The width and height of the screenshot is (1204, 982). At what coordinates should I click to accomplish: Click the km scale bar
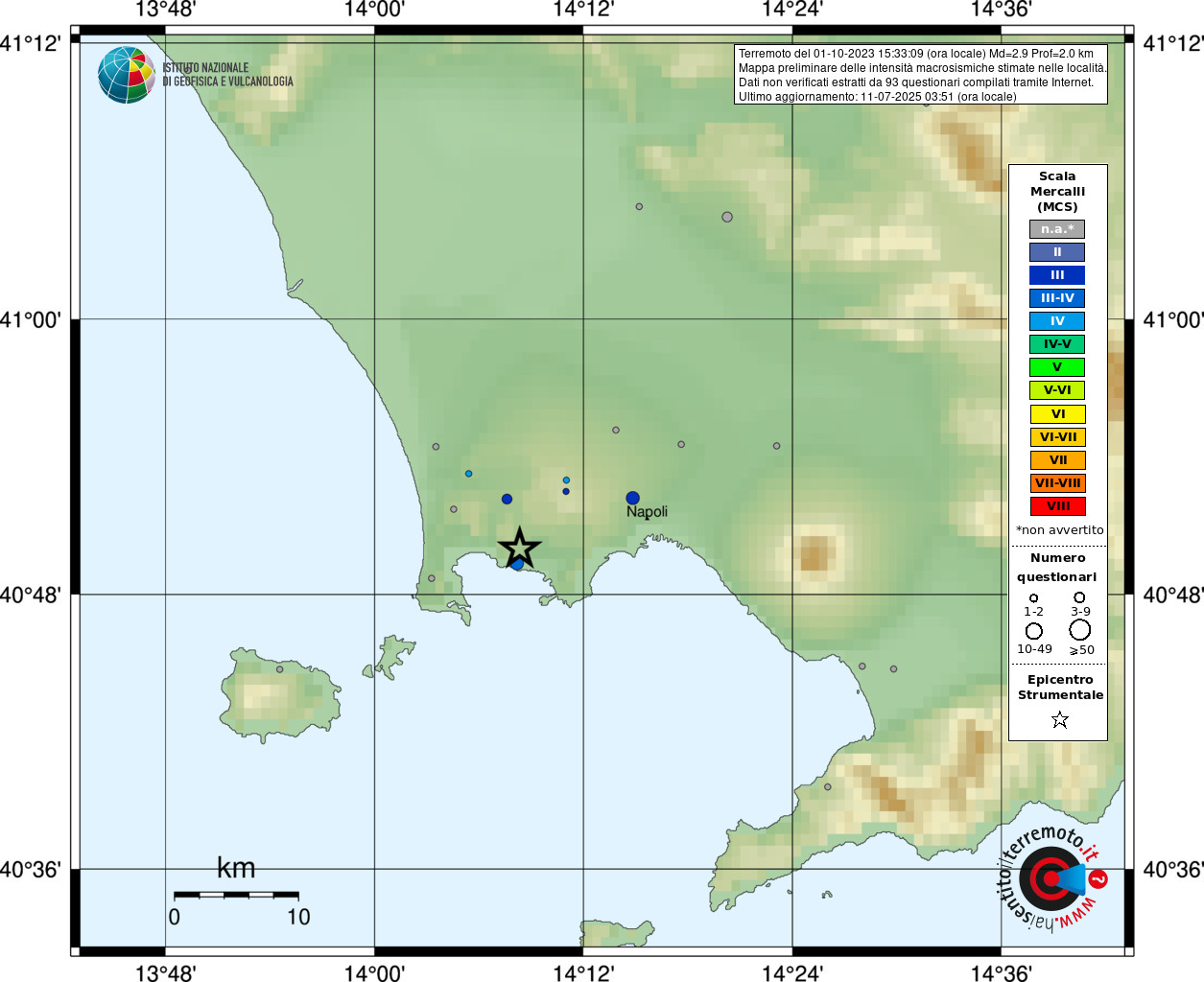236,895
